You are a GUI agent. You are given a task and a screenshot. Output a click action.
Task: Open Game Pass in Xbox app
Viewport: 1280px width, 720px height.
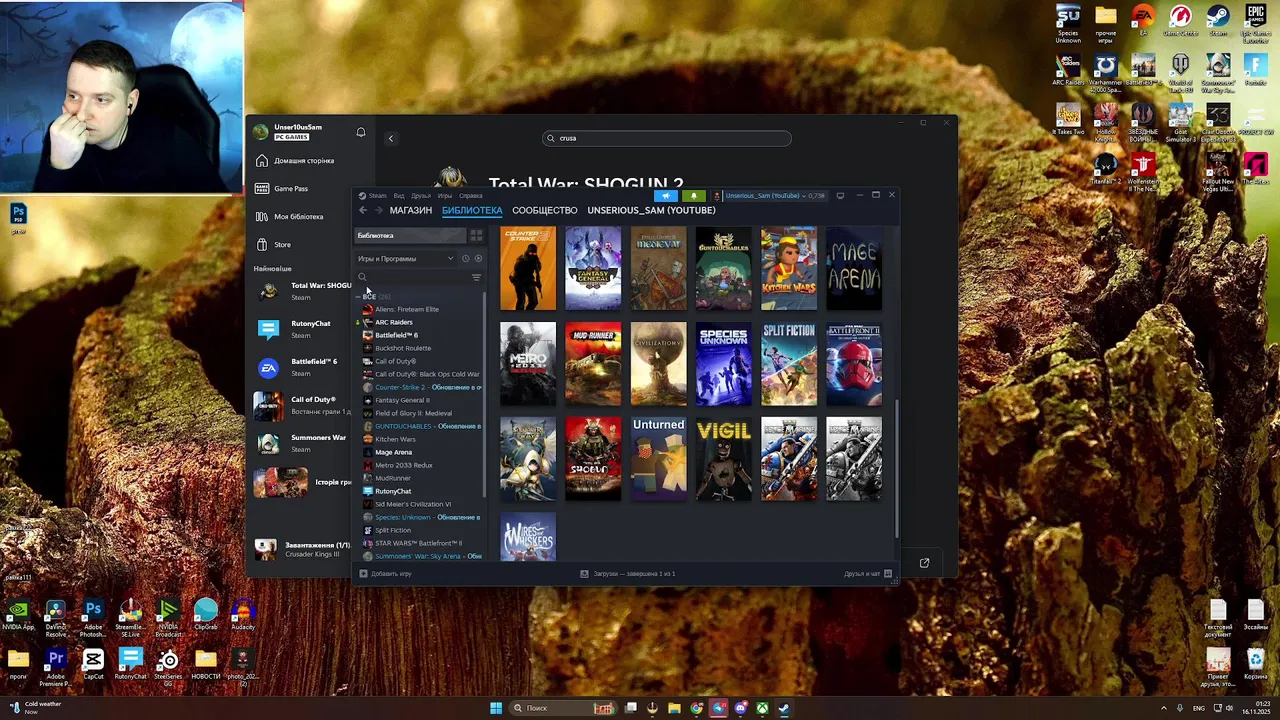[290, 188]
